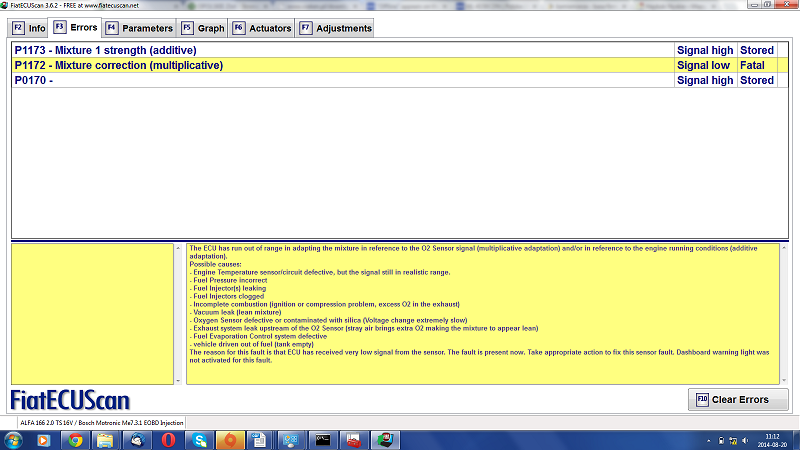Select the Errors tab
This screenshot has height=450, width=800.
[x=75, y=28]
